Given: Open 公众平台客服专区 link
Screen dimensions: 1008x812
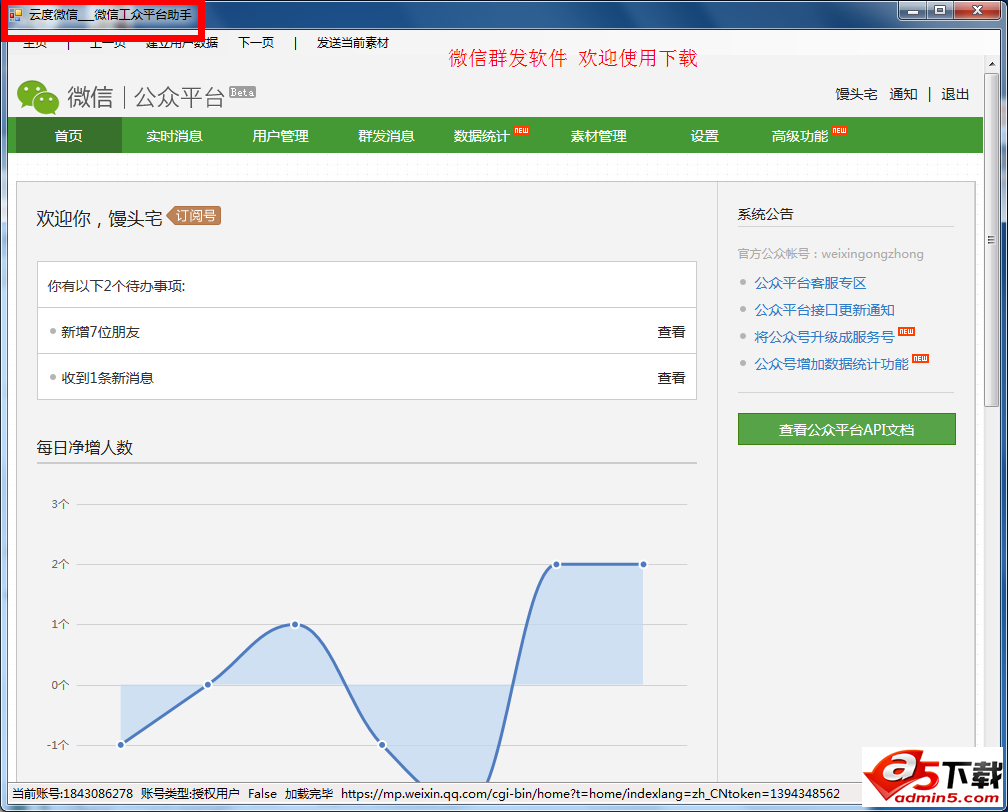Looking at the screenshot, I should click(810, 283).
